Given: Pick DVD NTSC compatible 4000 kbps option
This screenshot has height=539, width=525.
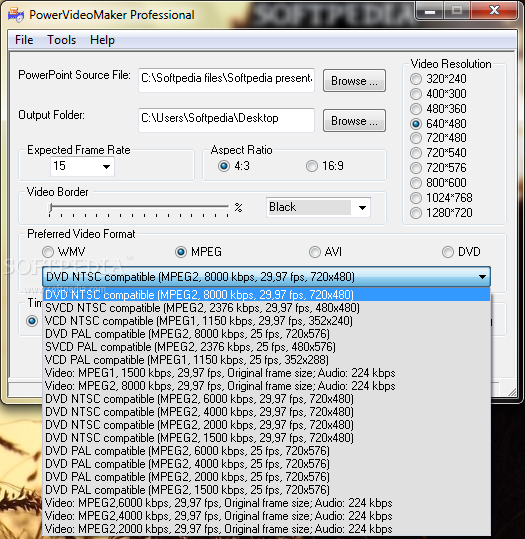Looking at the screenshot, I should pyautogui.click(x=266, y=412).
